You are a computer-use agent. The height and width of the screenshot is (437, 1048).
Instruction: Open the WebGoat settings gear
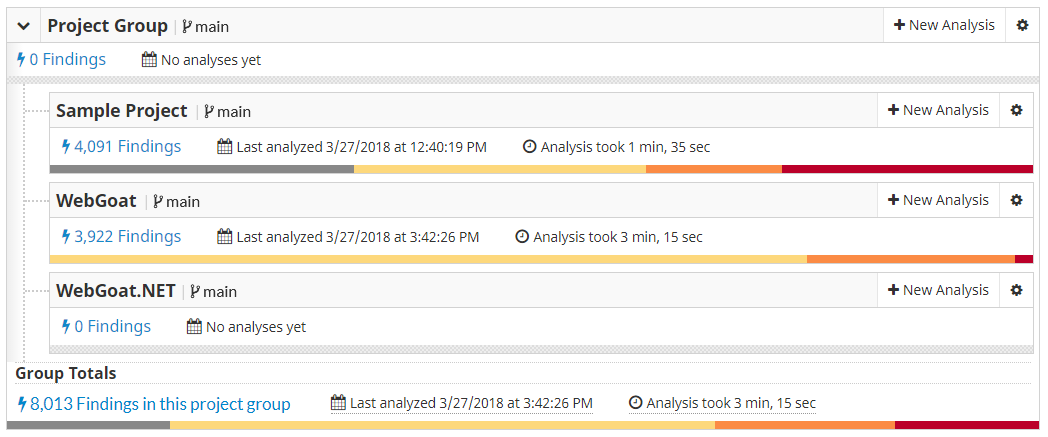coord(1017,200)
